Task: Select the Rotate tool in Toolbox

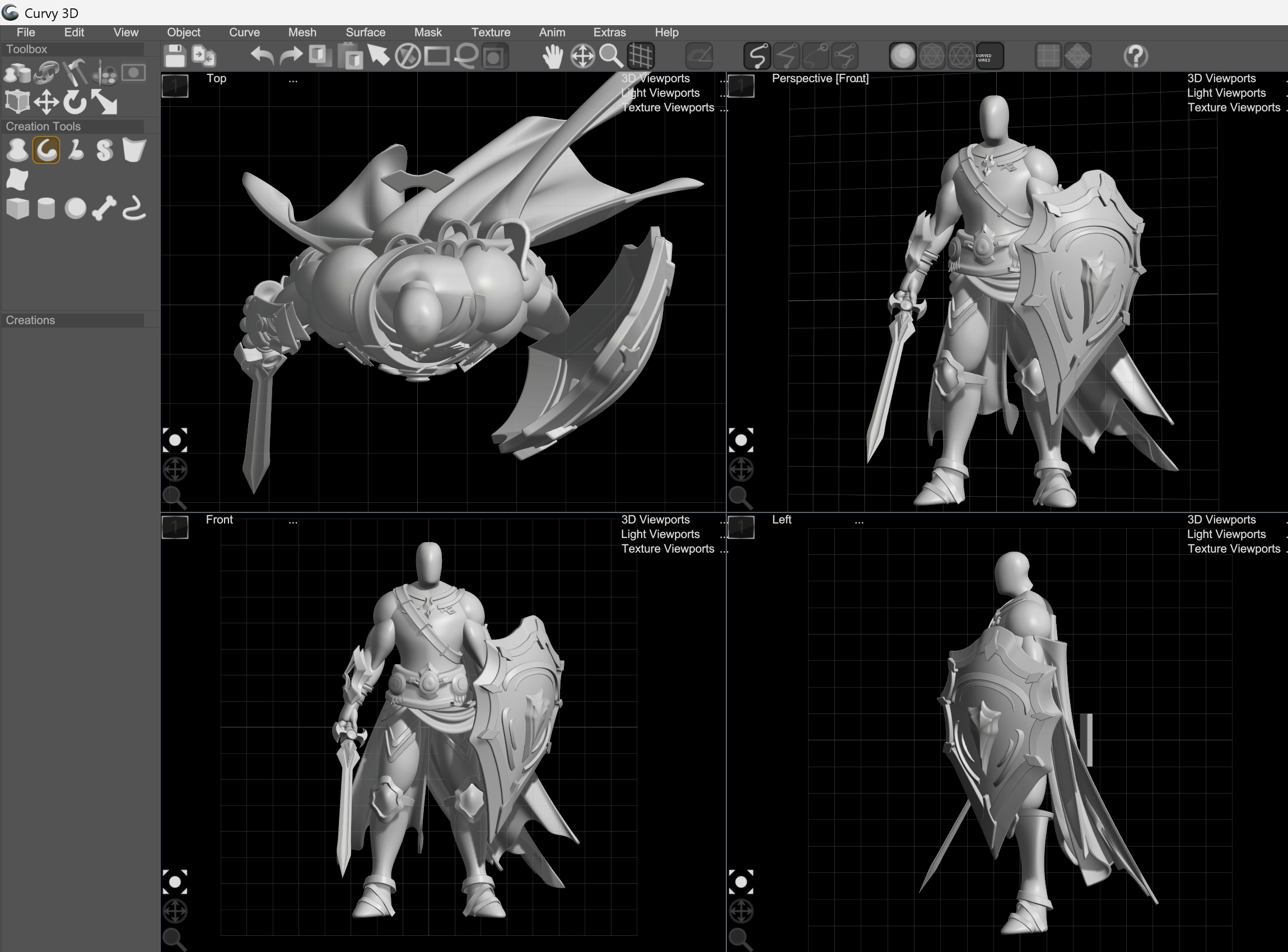Action: click(x=75, y=102)
